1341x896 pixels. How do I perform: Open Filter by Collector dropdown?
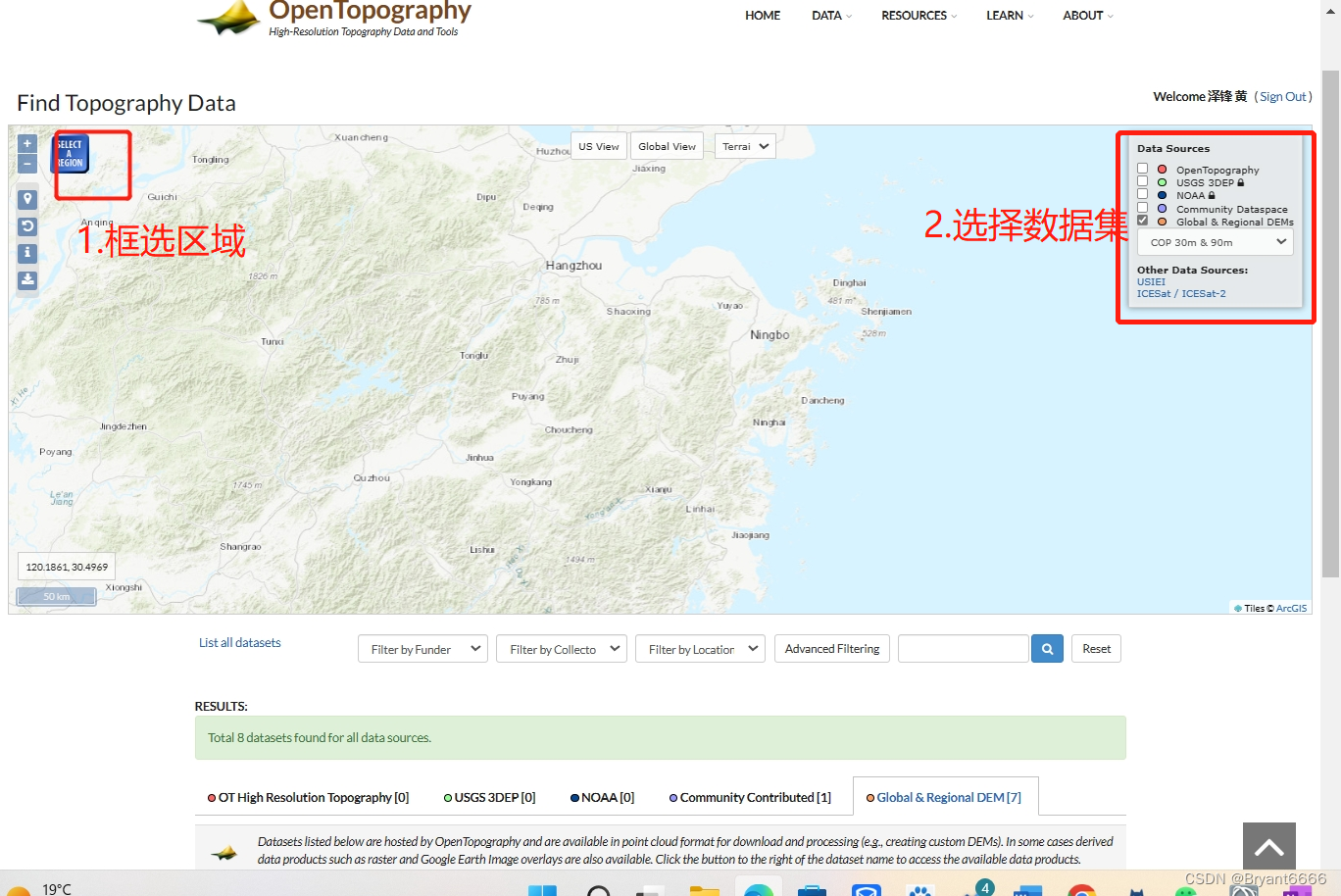(x=562, y=649)
